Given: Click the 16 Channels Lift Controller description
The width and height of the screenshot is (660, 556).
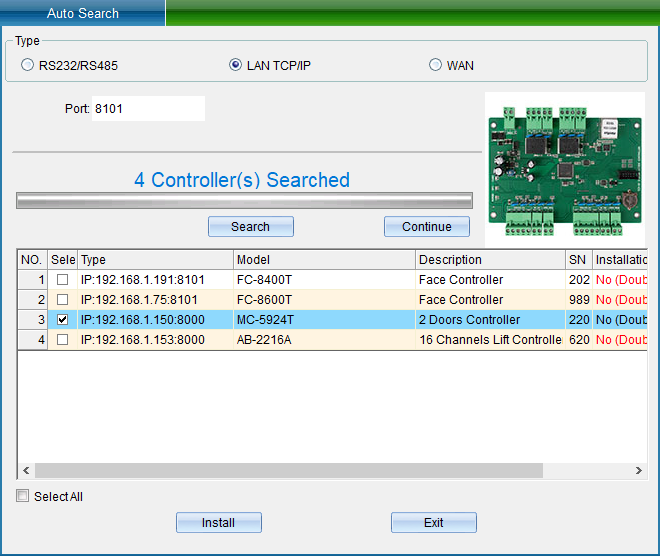Looking at the screenshot, I should pos(490,340).
